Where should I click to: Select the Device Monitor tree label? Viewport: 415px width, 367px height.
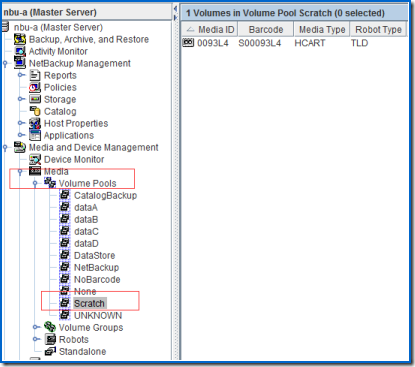[74, 159]
